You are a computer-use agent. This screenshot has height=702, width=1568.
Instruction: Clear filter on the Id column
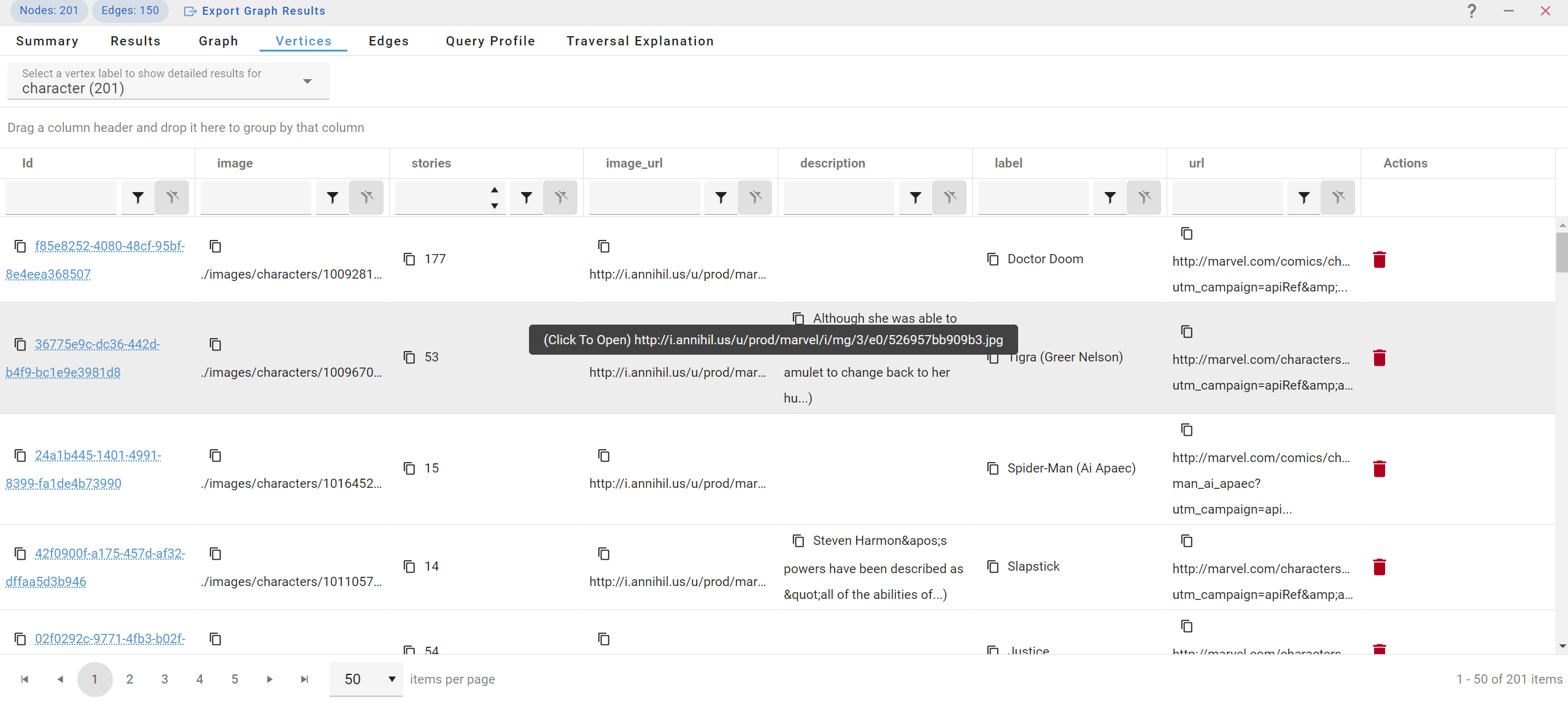172,198
